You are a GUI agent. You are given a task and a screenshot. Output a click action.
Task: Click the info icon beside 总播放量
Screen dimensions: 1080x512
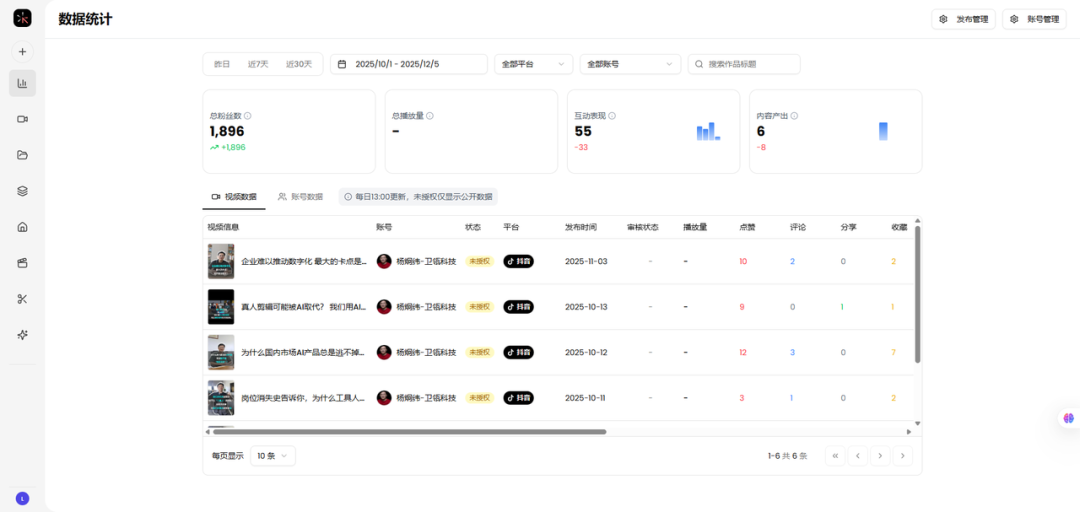tap(430, 116)
